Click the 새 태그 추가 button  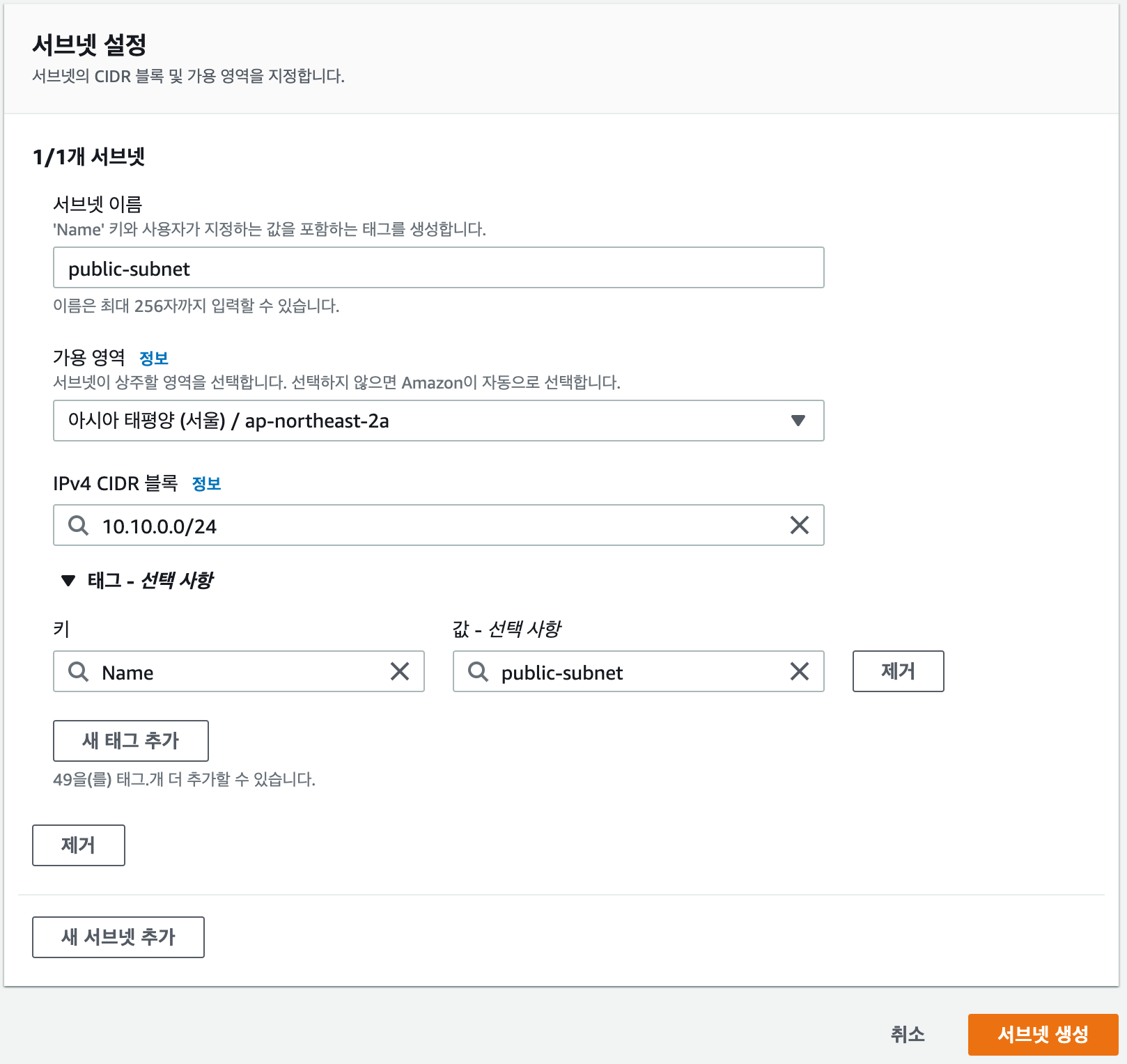131,741
